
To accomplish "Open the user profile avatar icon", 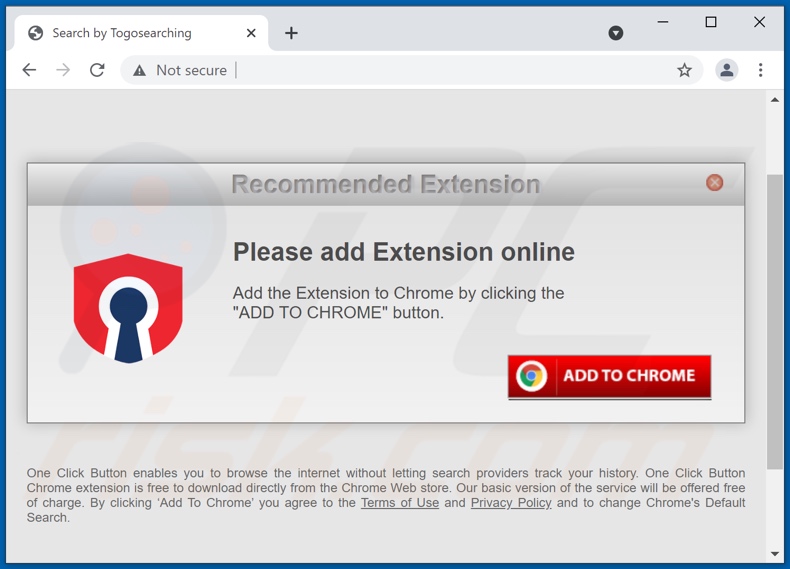I will [x=727, y=70].
